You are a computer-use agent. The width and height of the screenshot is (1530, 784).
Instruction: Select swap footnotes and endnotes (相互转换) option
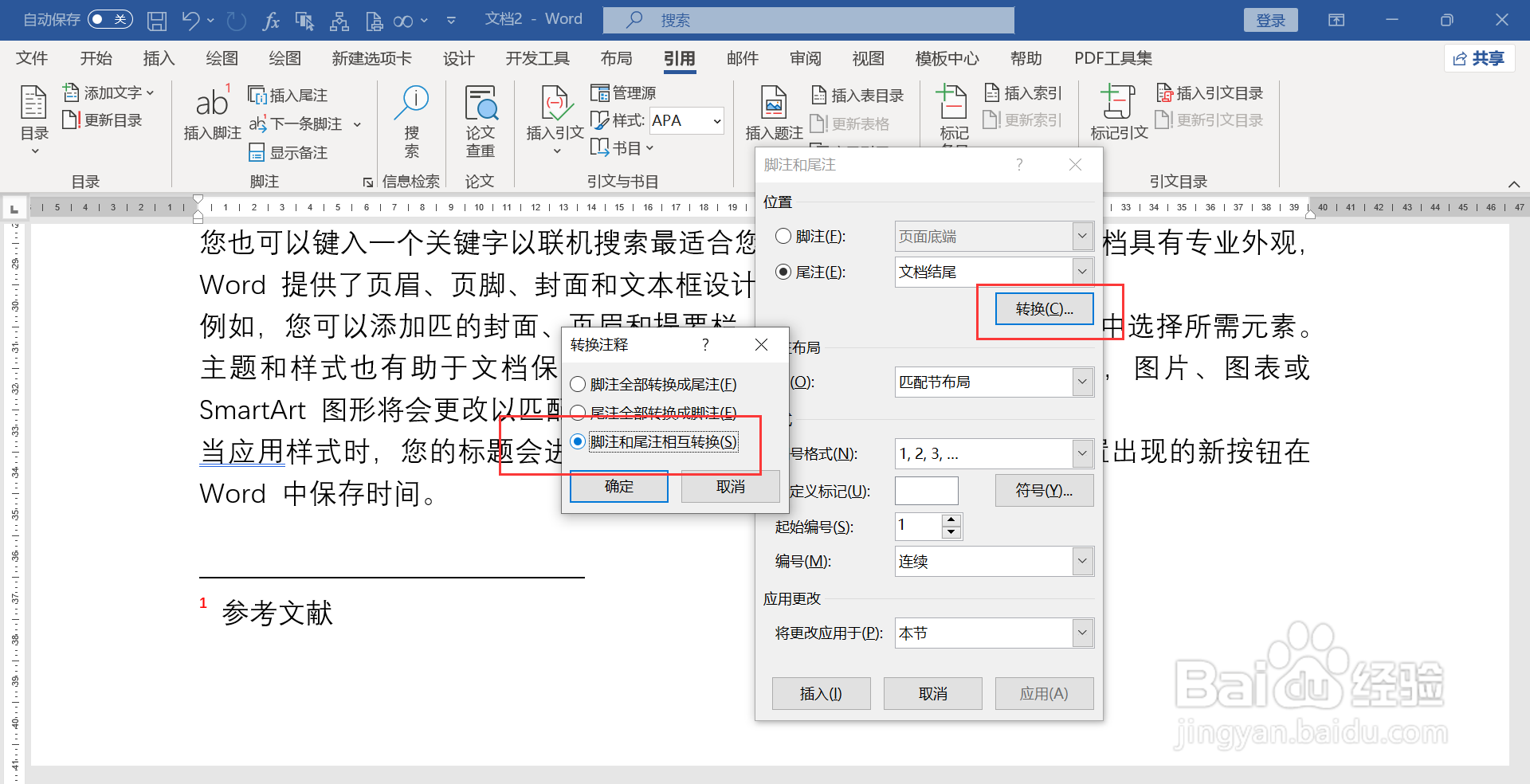pyautogui.click(x=579, y=441)
